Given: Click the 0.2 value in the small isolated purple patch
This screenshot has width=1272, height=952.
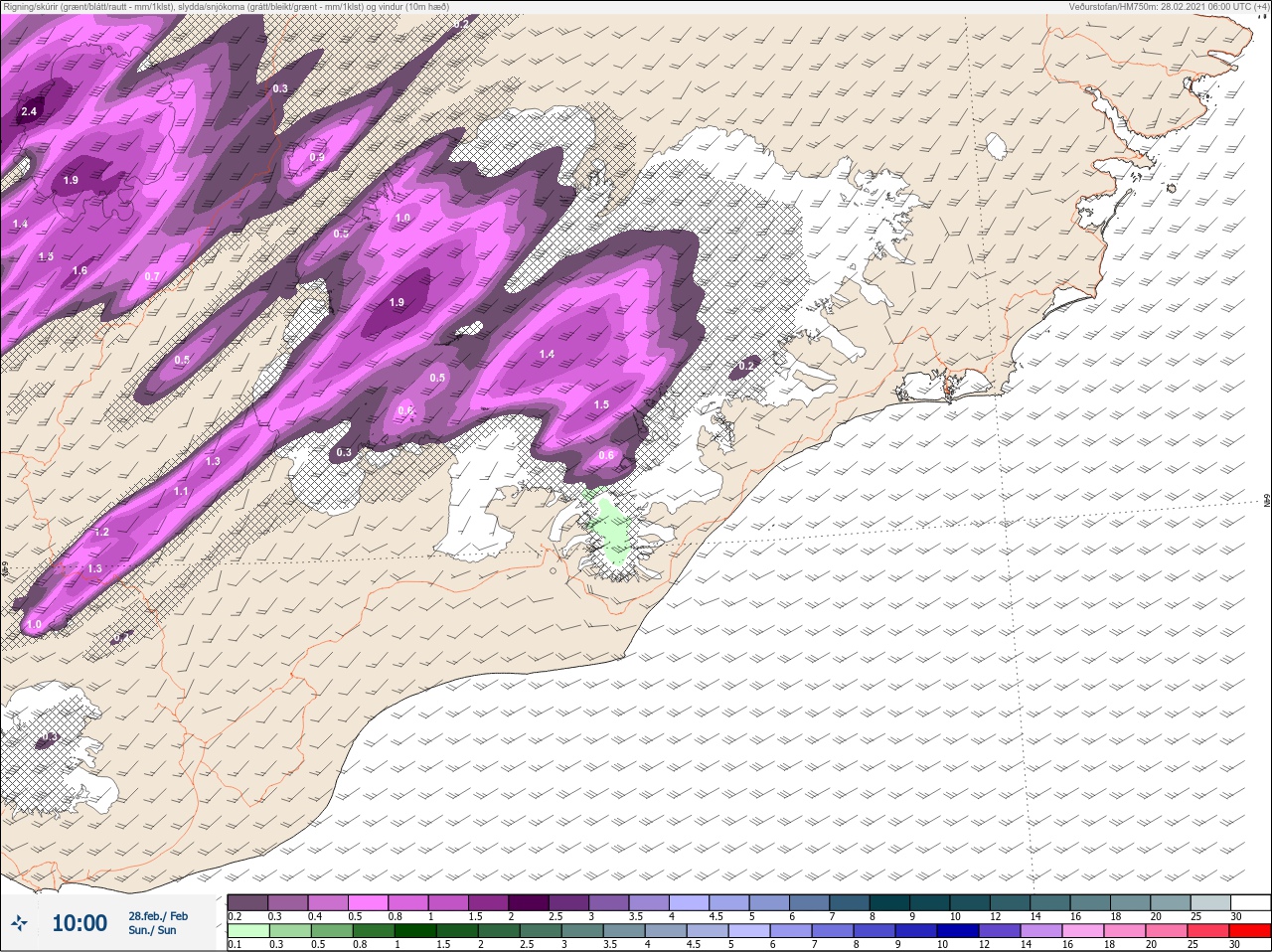Looking at the screenshot, I should (x=746, y=367).
